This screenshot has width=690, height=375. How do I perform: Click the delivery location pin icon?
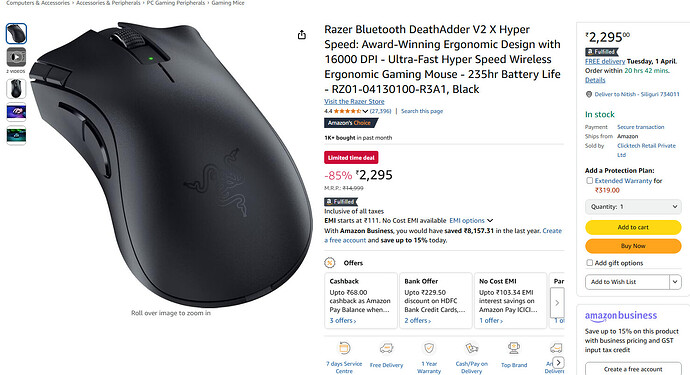pyautogui.click(x=589, y=94)
